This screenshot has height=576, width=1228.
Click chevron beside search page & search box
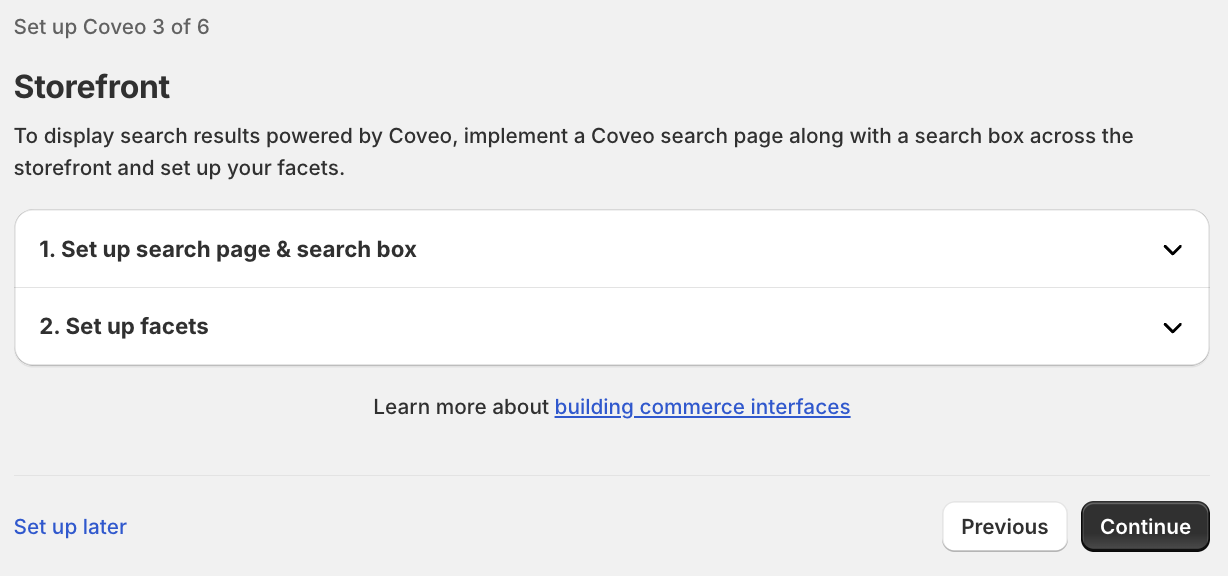pyautogui.click(x=1172, y=249)
